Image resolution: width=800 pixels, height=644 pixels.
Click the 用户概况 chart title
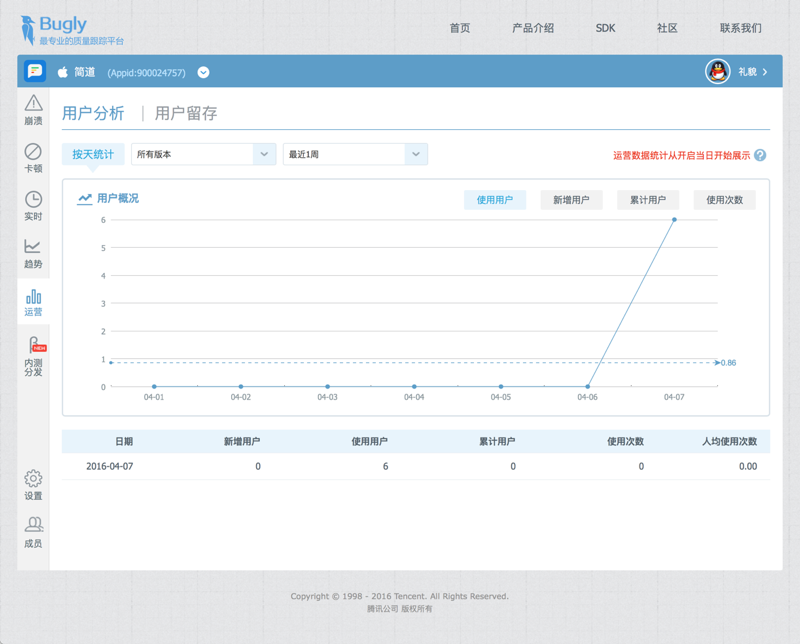[118, 198]
